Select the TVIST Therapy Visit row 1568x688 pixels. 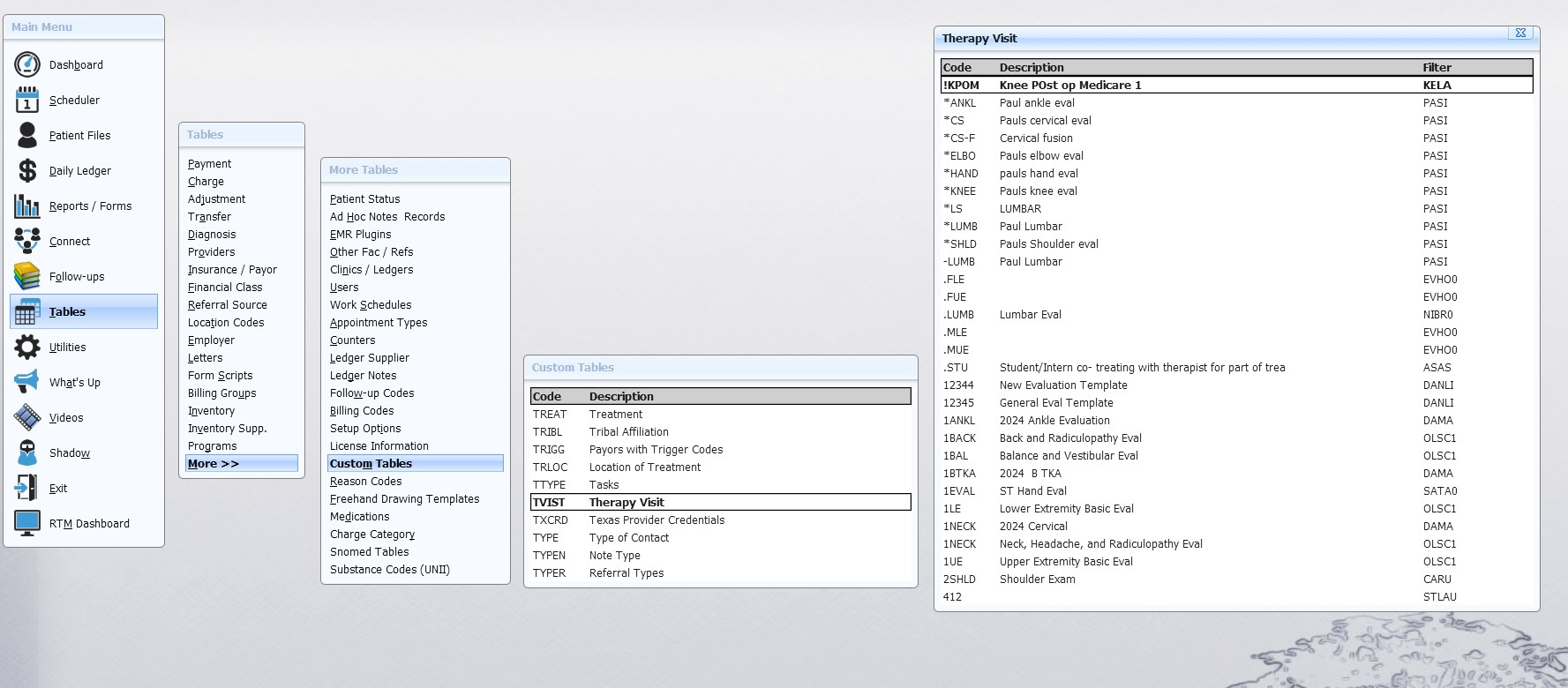(721, 502)
